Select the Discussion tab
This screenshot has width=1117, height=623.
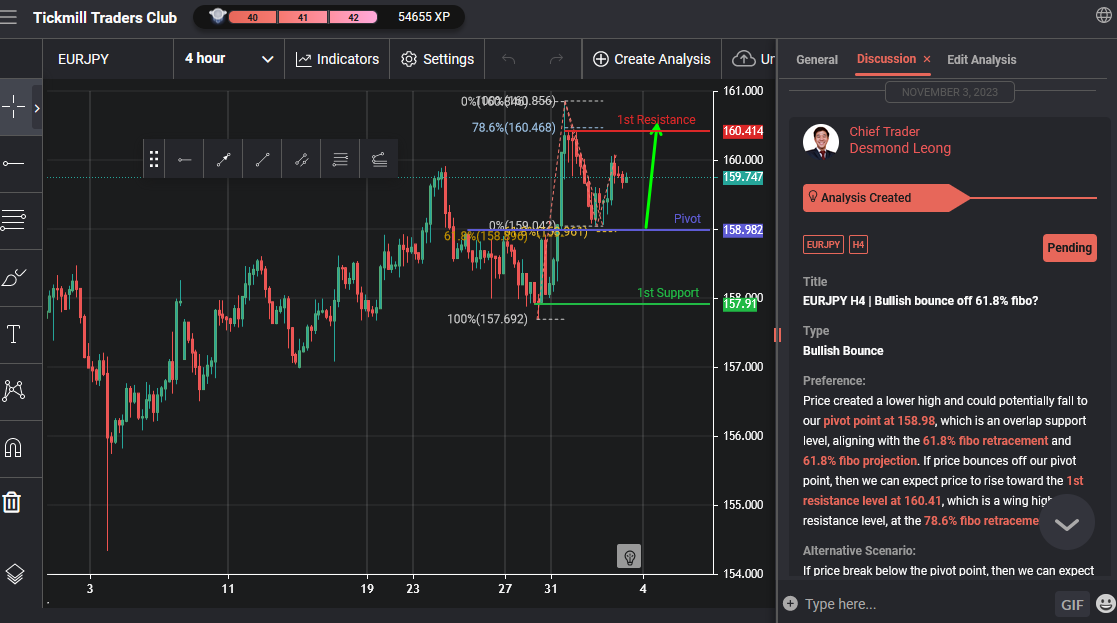click(886, 59)
